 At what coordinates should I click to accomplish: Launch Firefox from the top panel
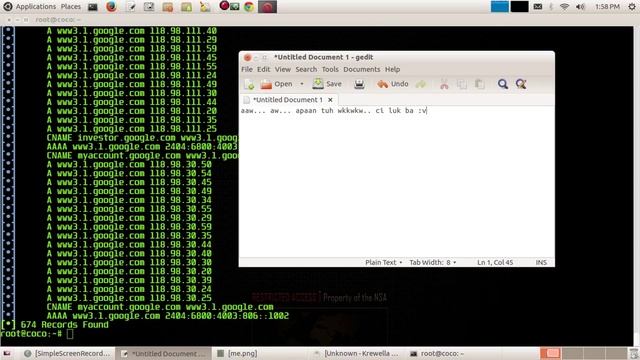click(111, 7)
